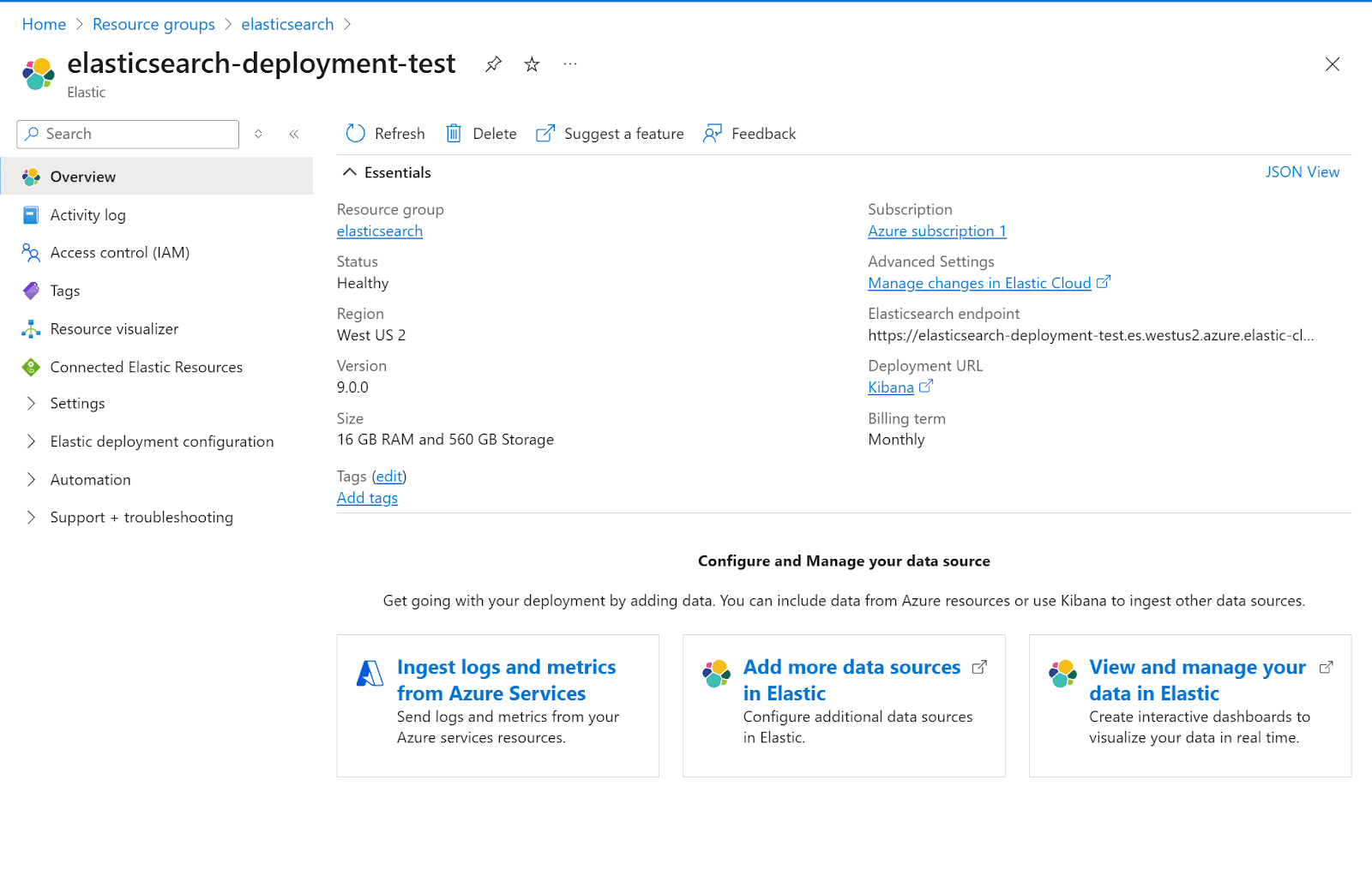
Task: Click the Tags icon in the sidebar
Action: coord(31,291)
